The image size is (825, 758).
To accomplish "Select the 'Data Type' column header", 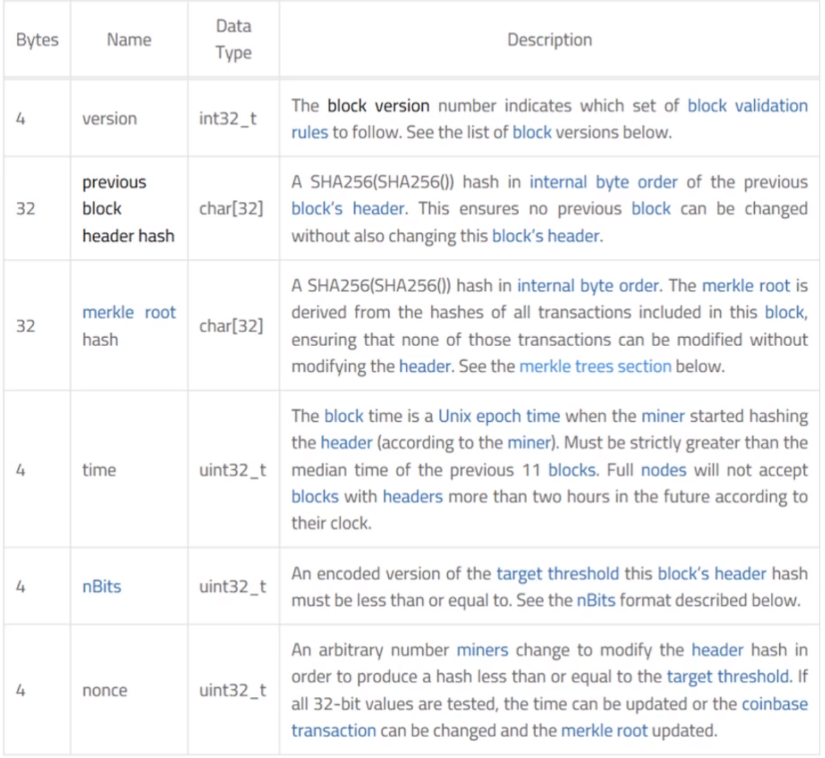I will pos(234,39).
